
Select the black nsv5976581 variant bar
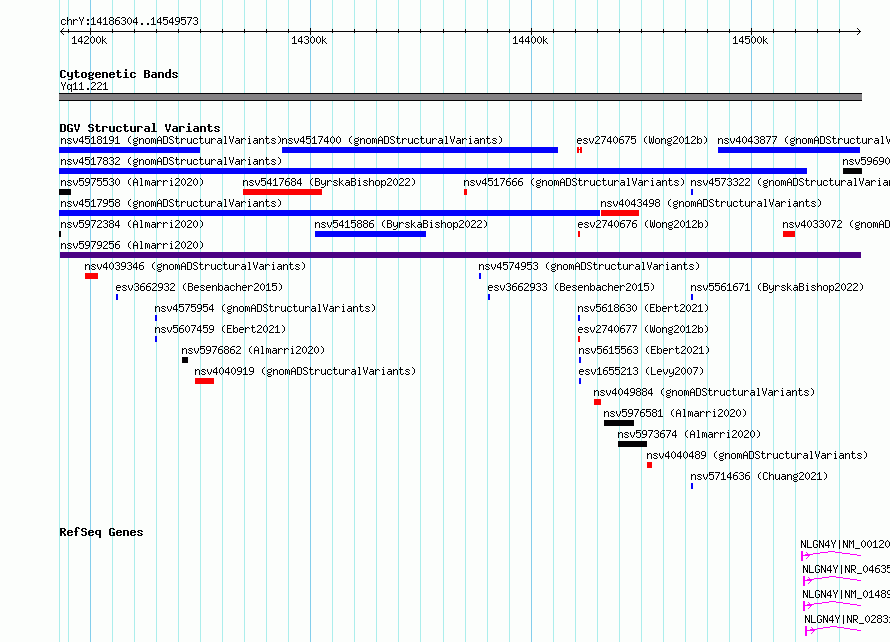click(x=619, y=423)
